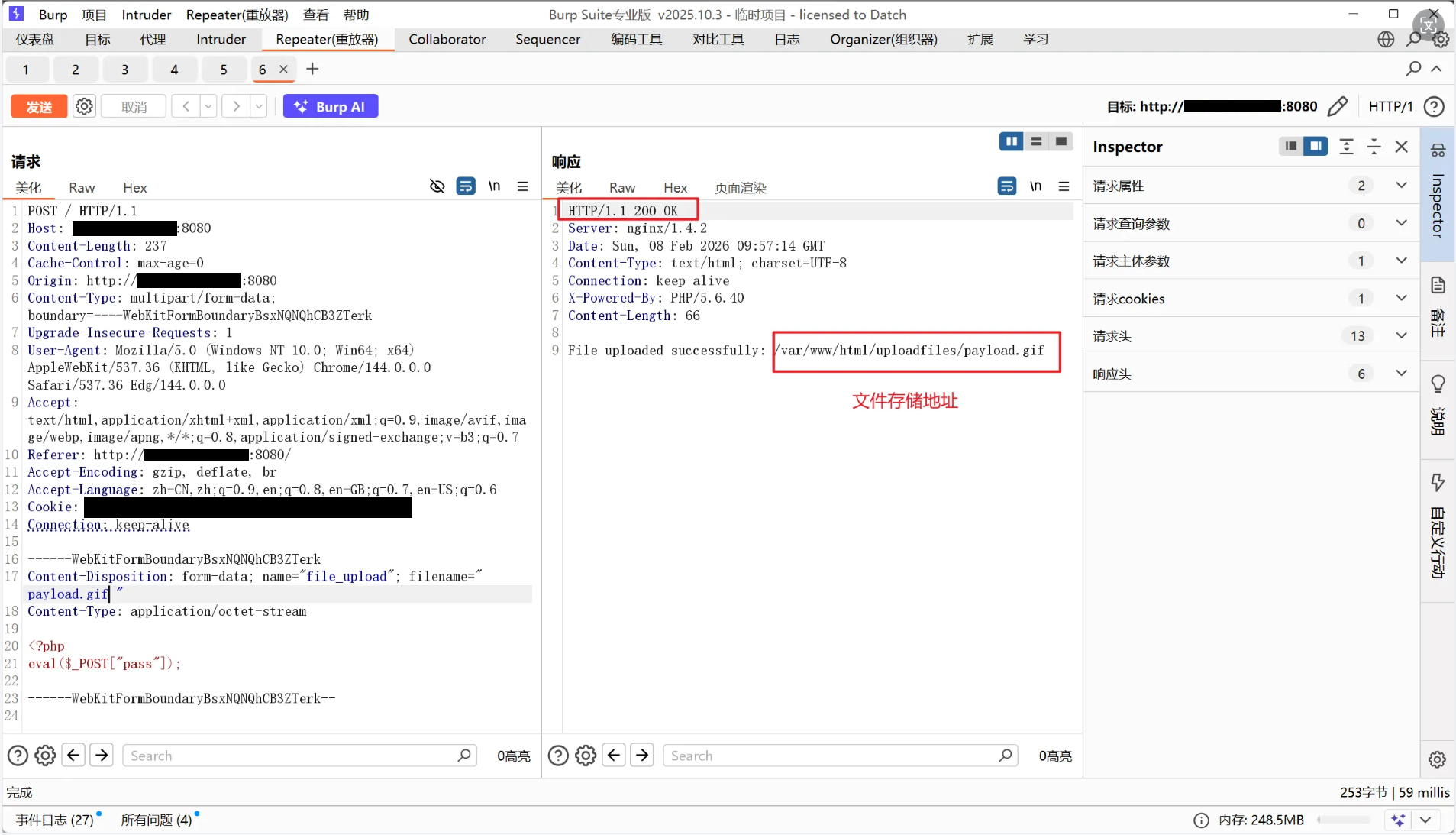Switch request view to Raw
This screenshot has height=835, width=1456.
coord(82,188)
